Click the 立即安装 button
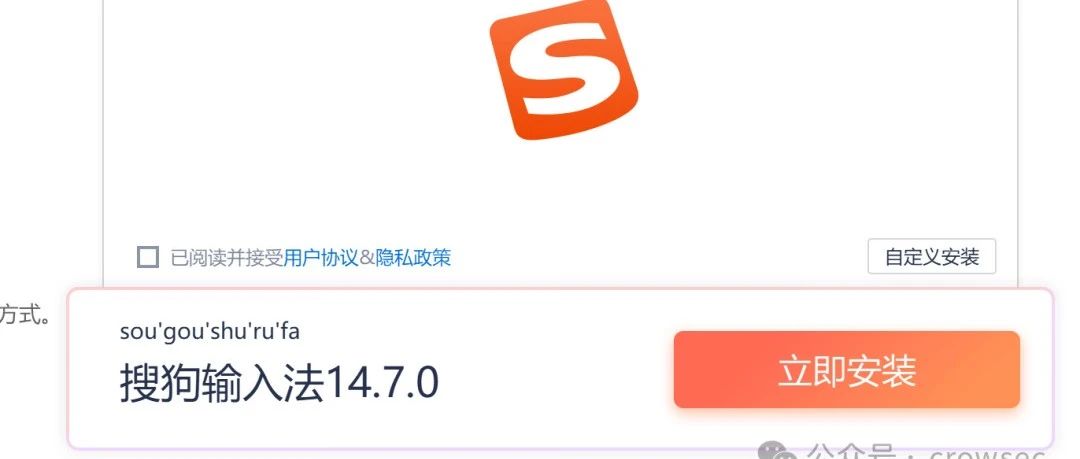The image size is (1080, 459). 847,369
